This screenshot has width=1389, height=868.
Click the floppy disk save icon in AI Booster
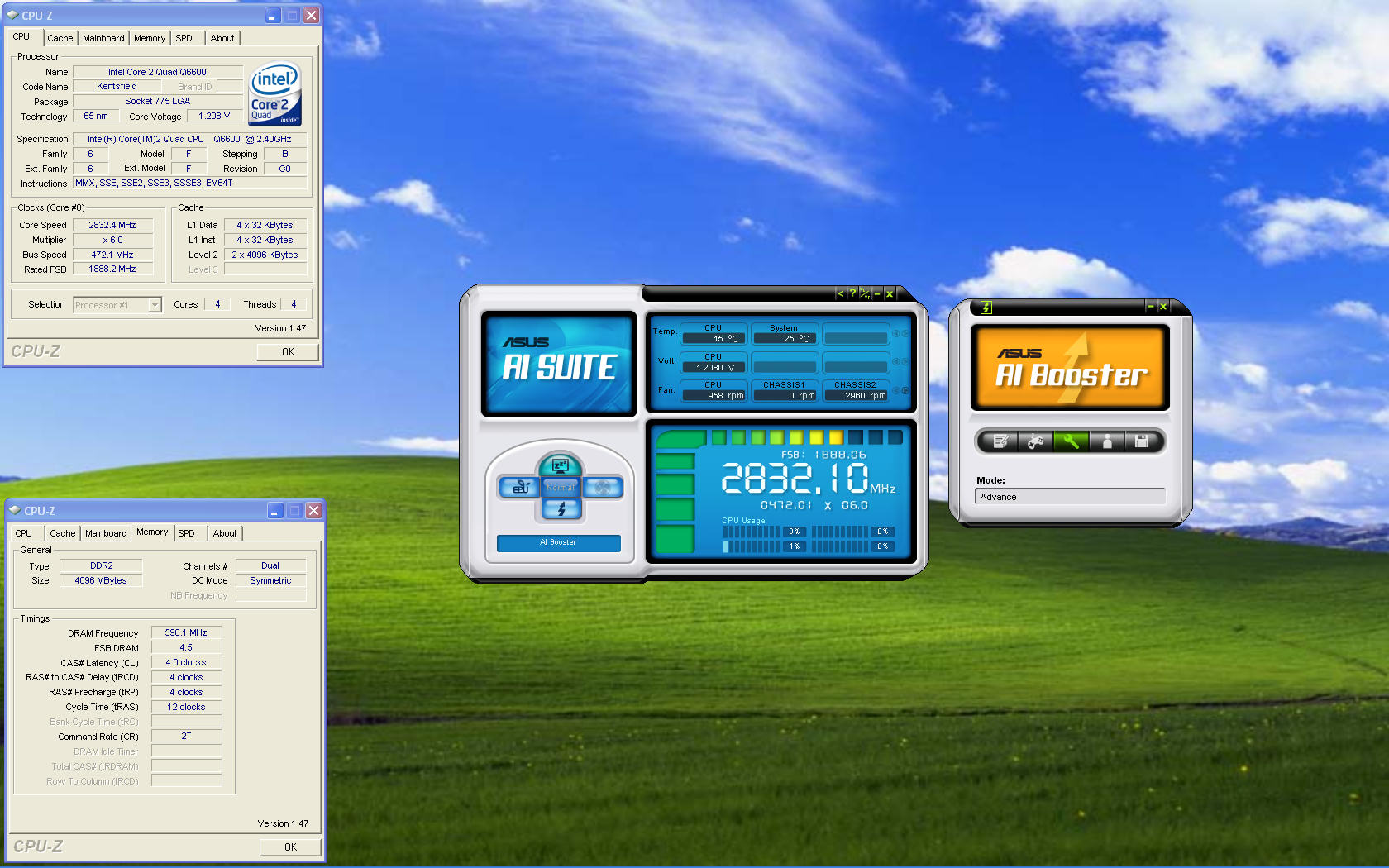coord(1142,441)
